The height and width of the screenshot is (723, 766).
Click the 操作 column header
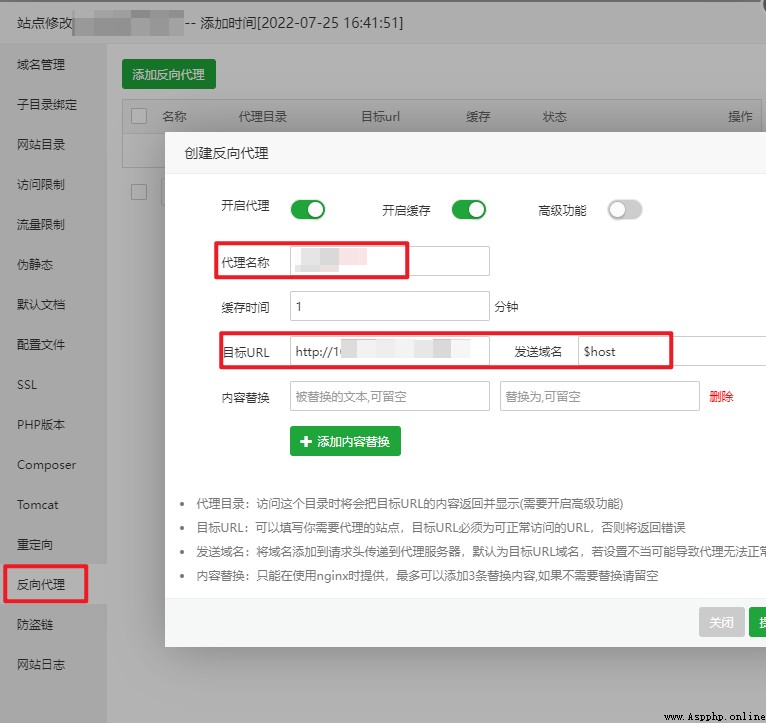[740, 117]
